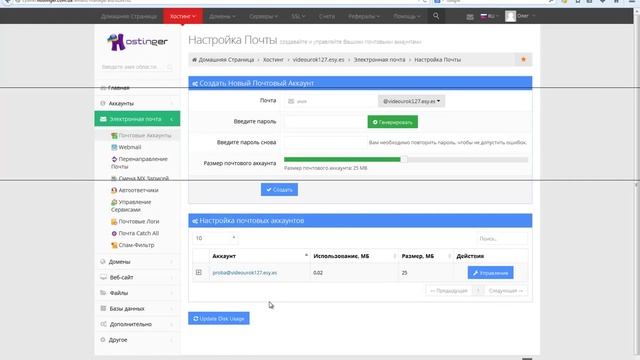The width and height of the screenshot is (640, 360).
Task: Click the Почта Catch All icon
Action: click(114, 233)
